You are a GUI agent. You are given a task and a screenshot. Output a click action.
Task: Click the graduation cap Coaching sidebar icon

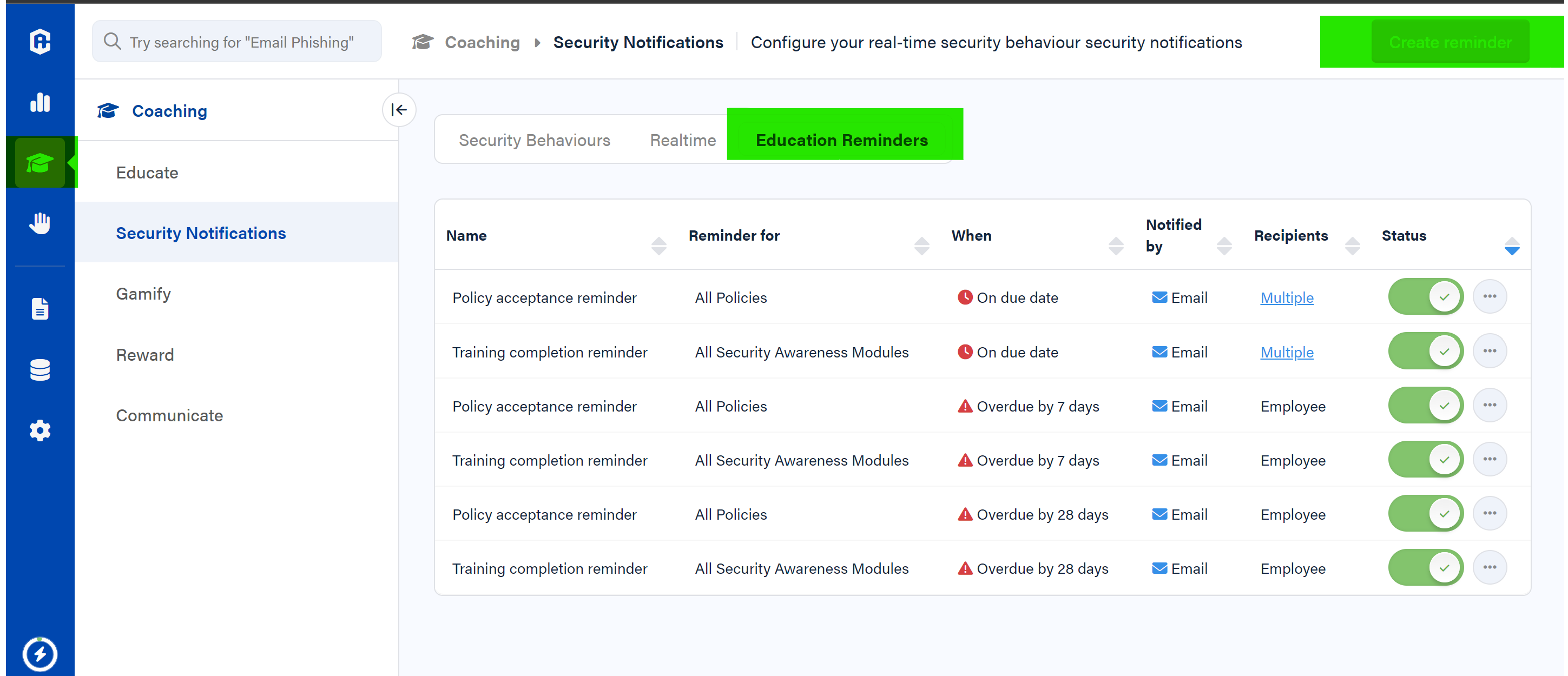[x=39, y=162]
